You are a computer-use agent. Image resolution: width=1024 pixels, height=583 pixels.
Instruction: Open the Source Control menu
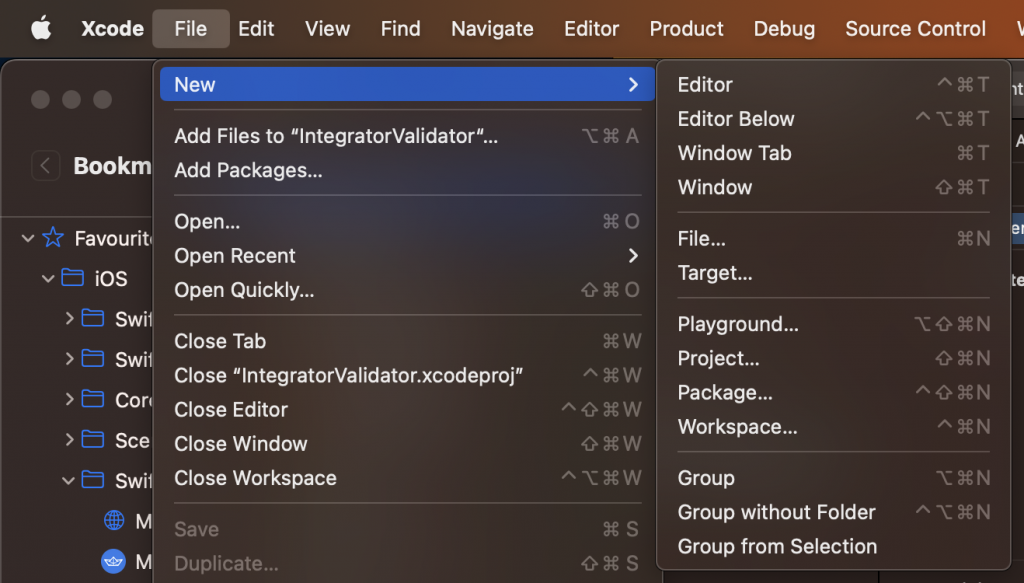(x=916, y=29)
